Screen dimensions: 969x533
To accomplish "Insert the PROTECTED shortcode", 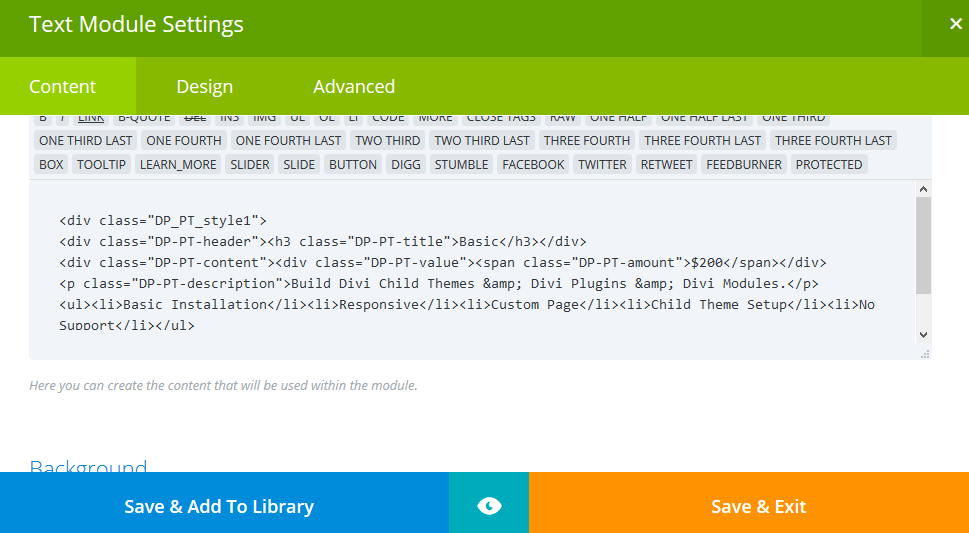I will pyautogui.click(x=829, y=164).
